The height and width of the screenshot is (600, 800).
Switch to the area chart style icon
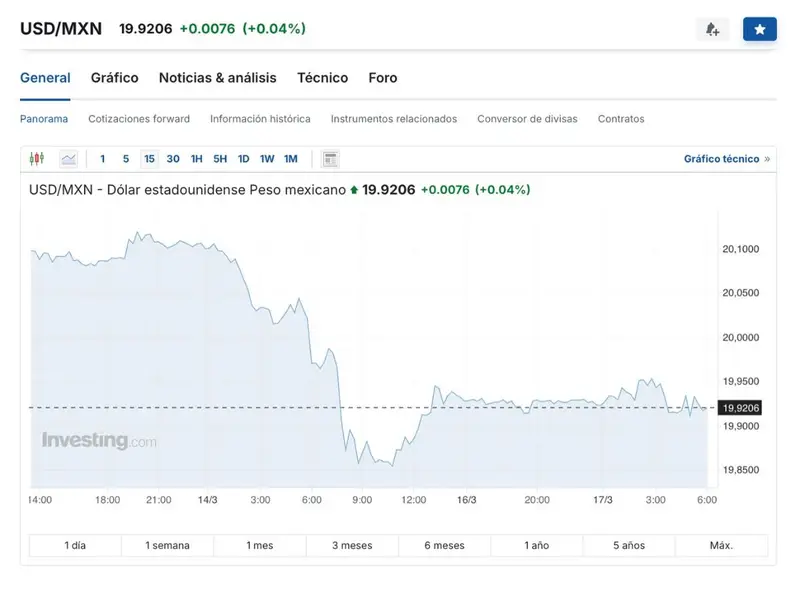(67, 158)
